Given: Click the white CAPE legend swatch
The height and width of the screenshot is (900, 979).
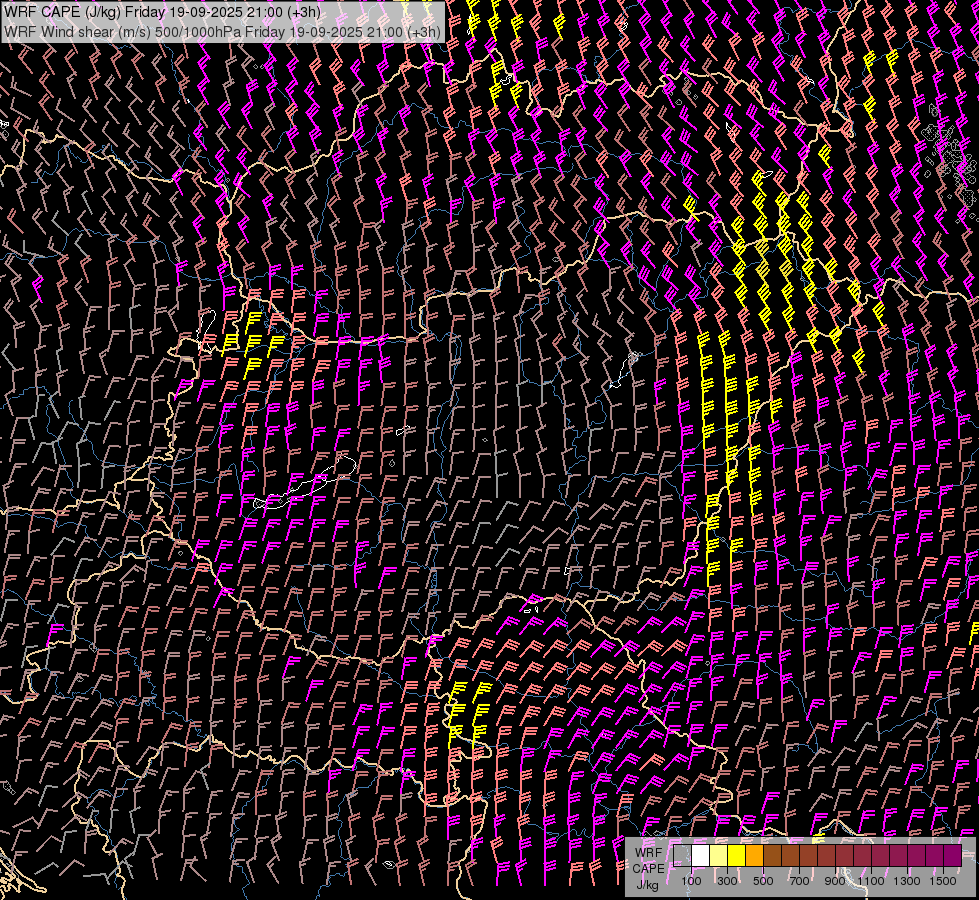Looking at the screenshot, I should pyautogui.click(x=700, y=856).
